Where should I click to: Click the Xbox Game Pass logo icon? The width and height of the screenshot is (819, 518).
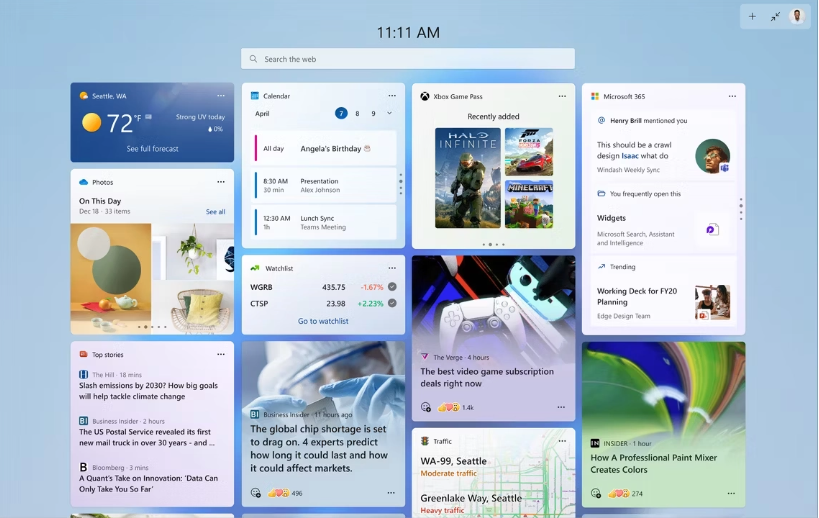click(x=425, y=97)
